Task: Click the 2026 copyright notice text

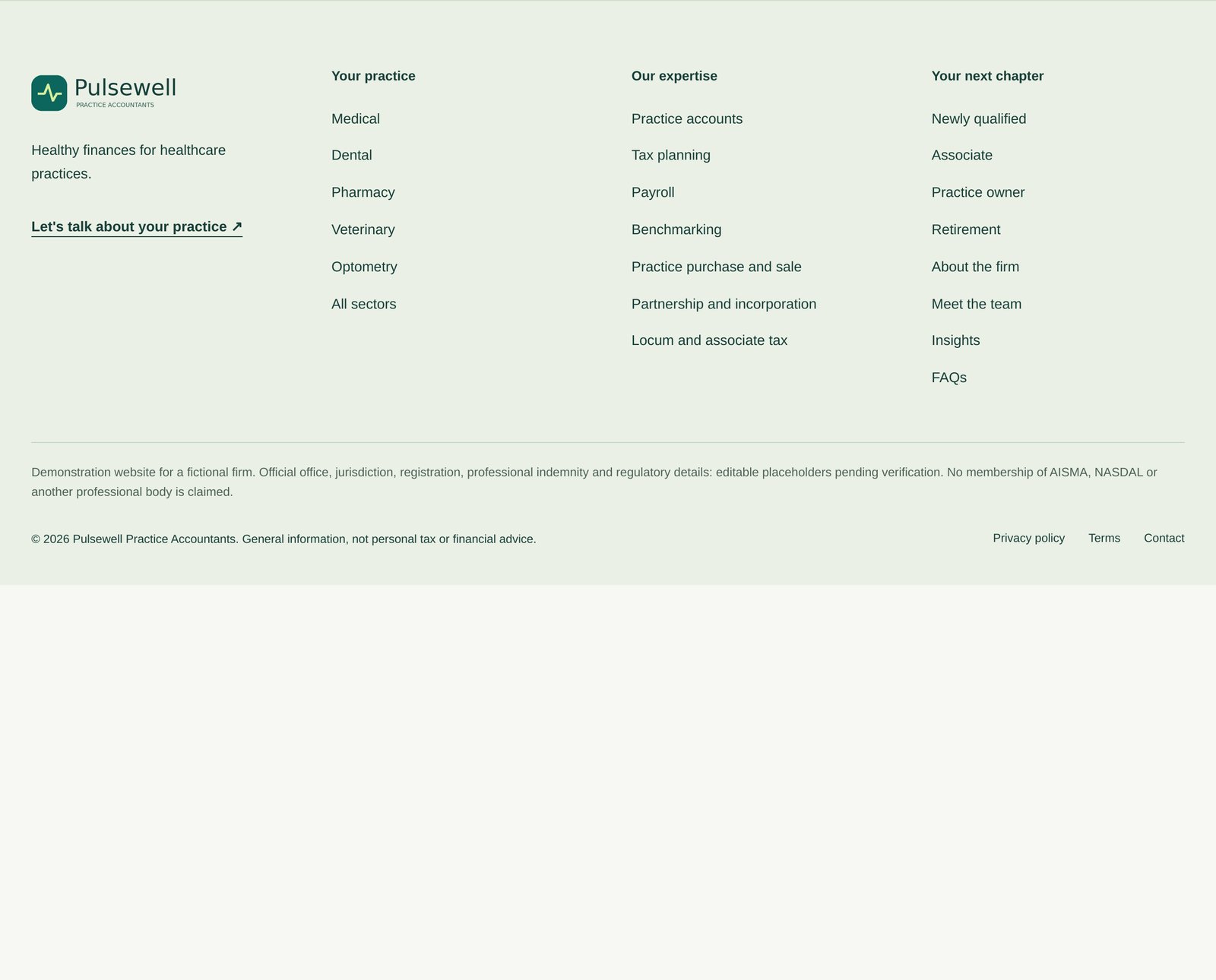Action: [x=283, y=539]
